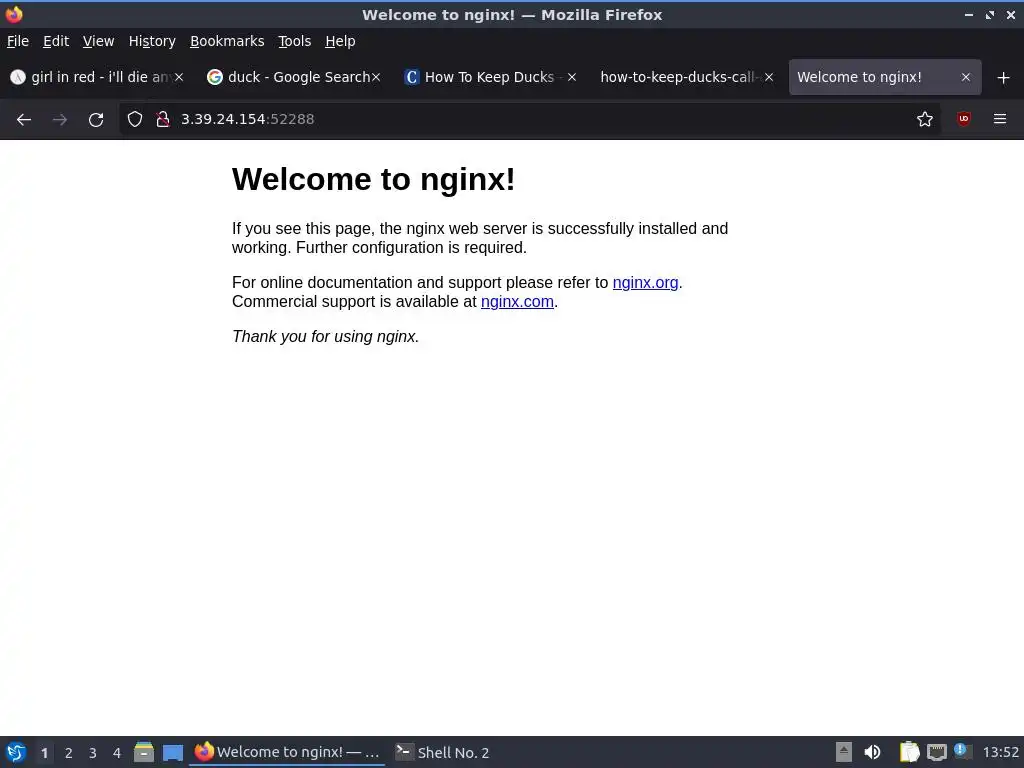Image resolution: width=1024 pixels, height=768 pixels.
Task: Close the duck Google Search tab
Action: click(x=376, y=77)
